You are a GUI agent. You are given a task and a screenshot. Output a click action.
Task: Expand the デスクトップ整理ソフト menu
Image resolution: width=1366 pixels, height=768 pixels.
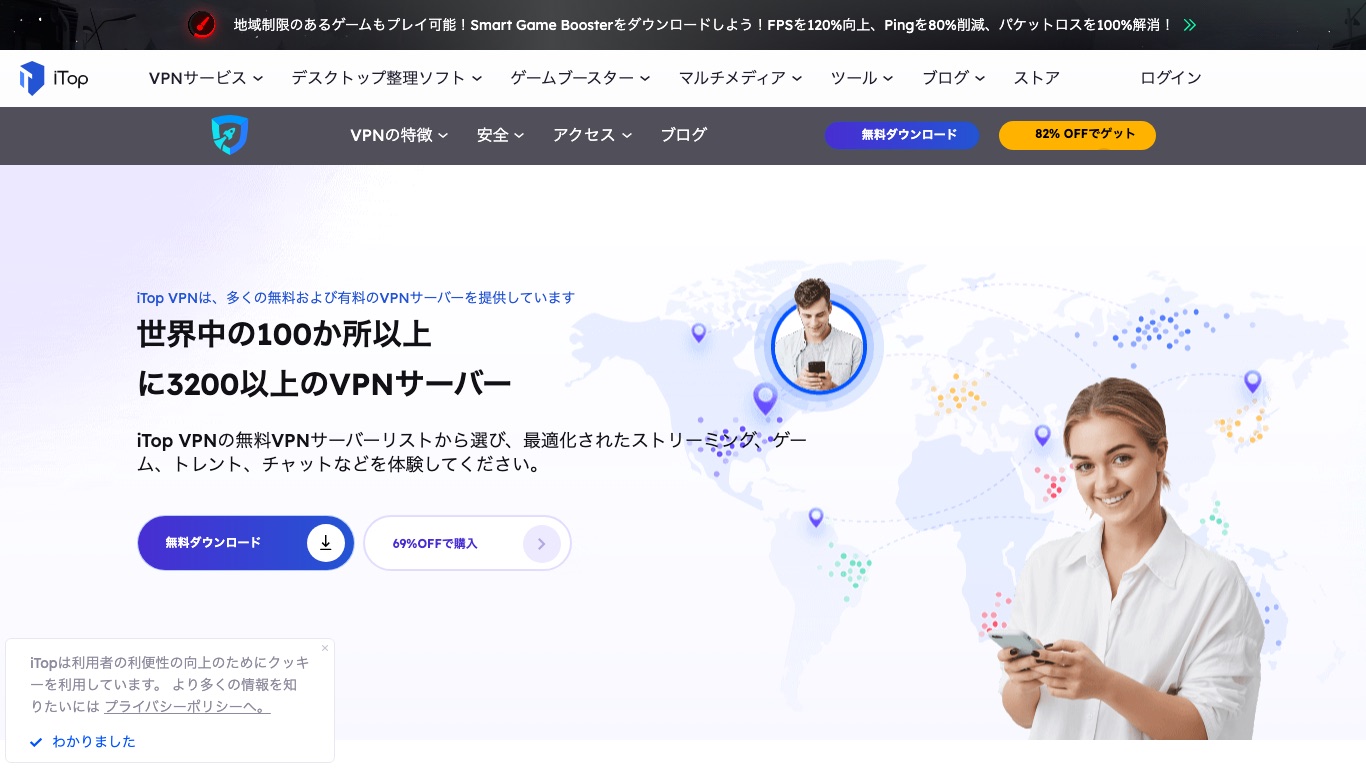[387, 78]
